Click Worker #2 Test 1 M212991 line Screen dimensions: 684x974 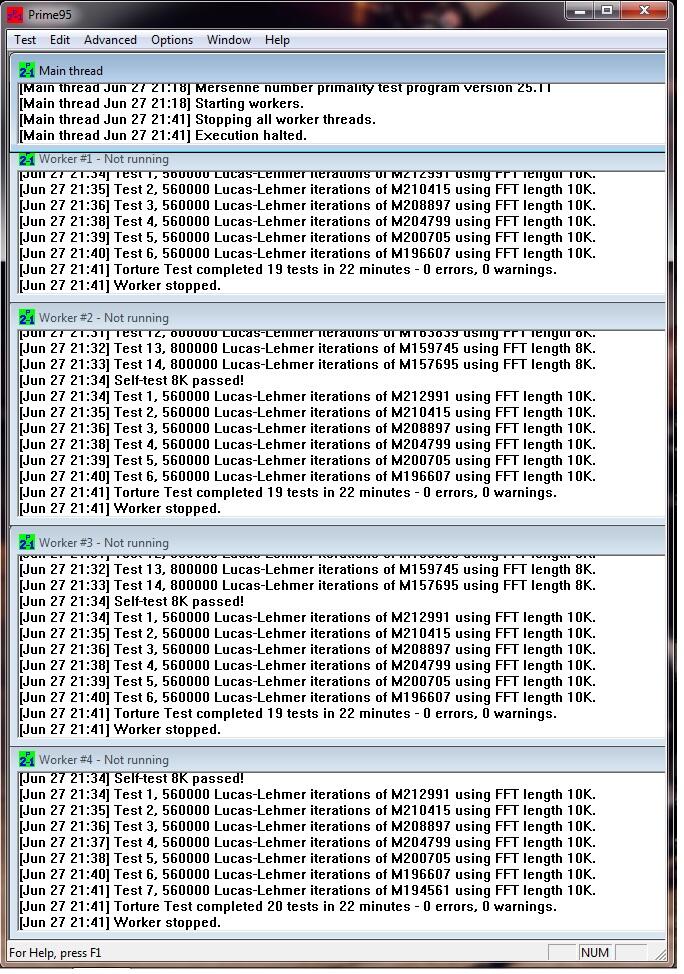pyautogui.click(x=308, y=396)
